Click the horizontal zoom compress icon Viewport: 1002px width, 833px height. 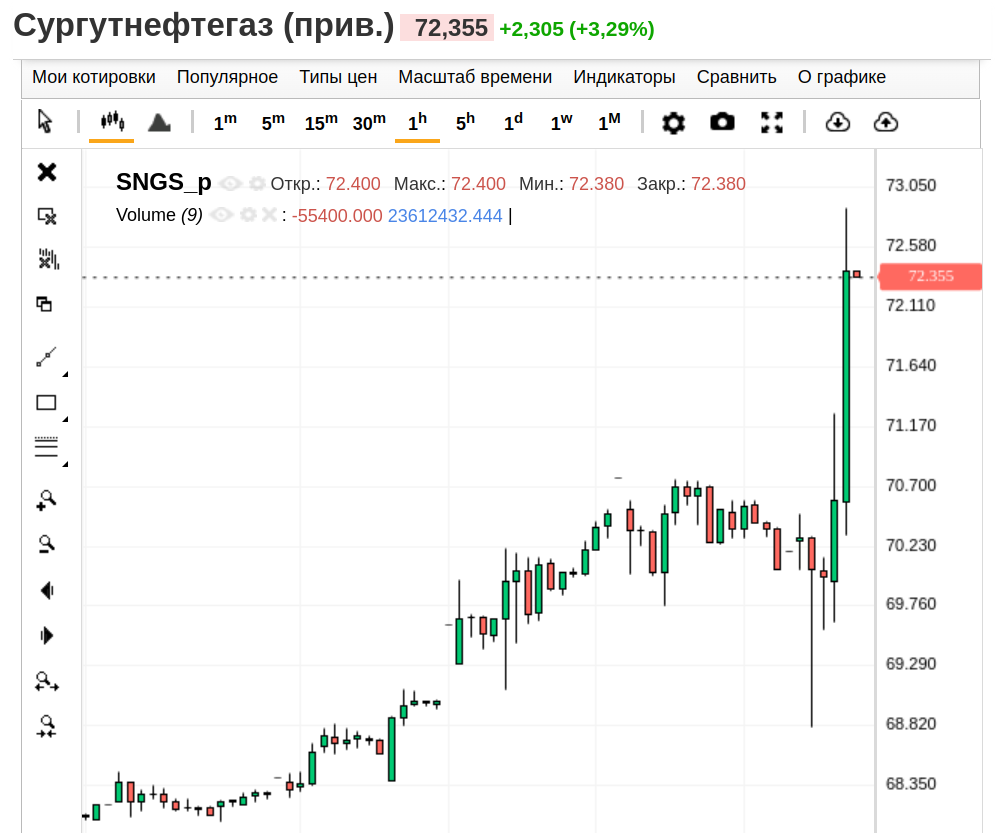[x=47, y=726]
